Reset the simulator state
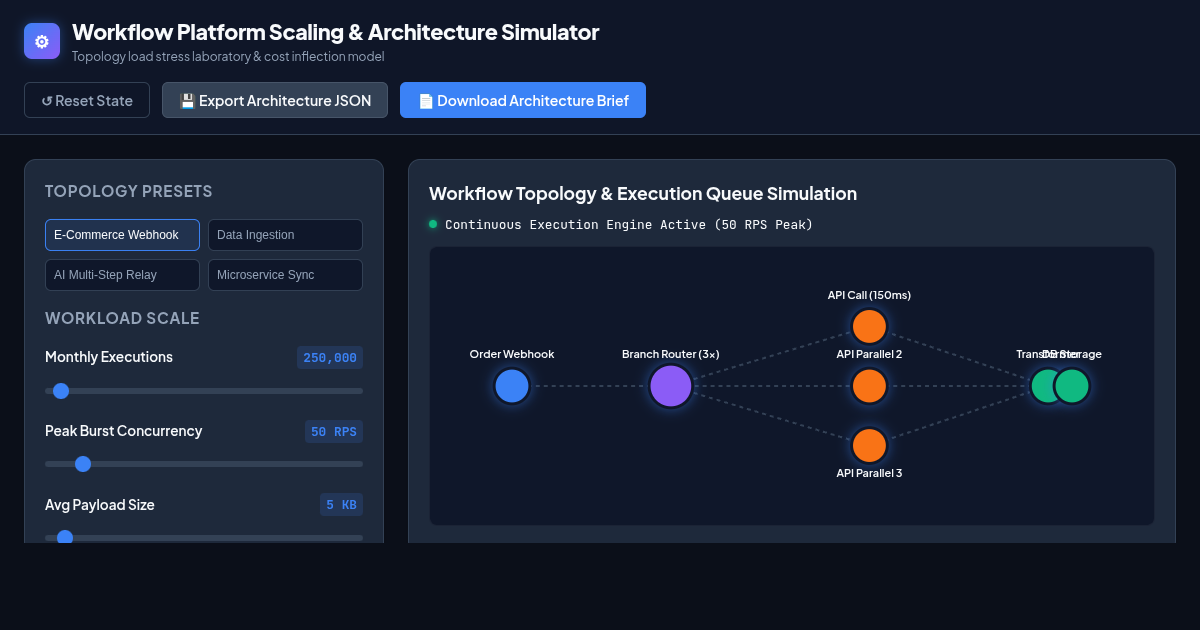Screen dimensions: 1200x630 pos(87,100)
